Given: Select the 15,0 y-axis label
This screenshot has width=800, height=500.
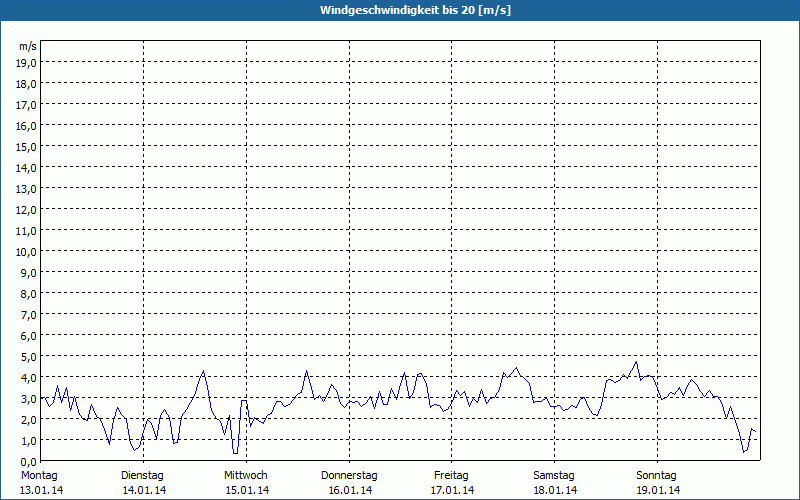Looking at the screenshot, I should point(27,146).
